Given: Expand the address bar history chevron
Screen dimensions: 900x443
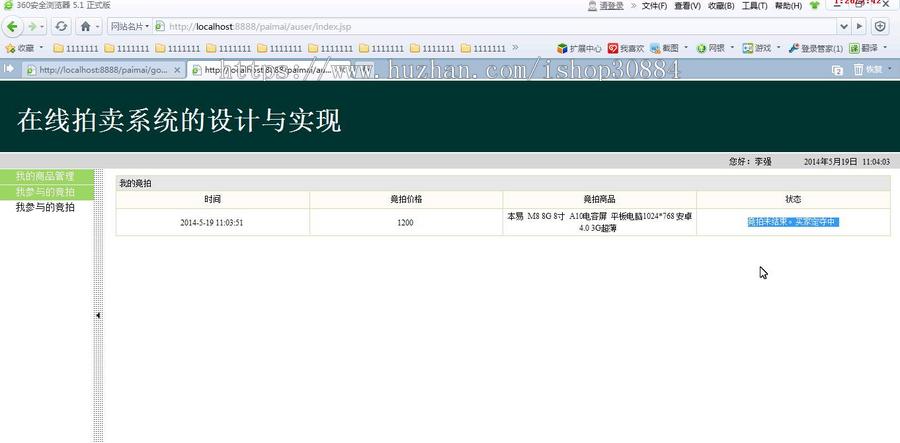Looking at the screenshot, I should pyautogui.click(x=843, y=26).
